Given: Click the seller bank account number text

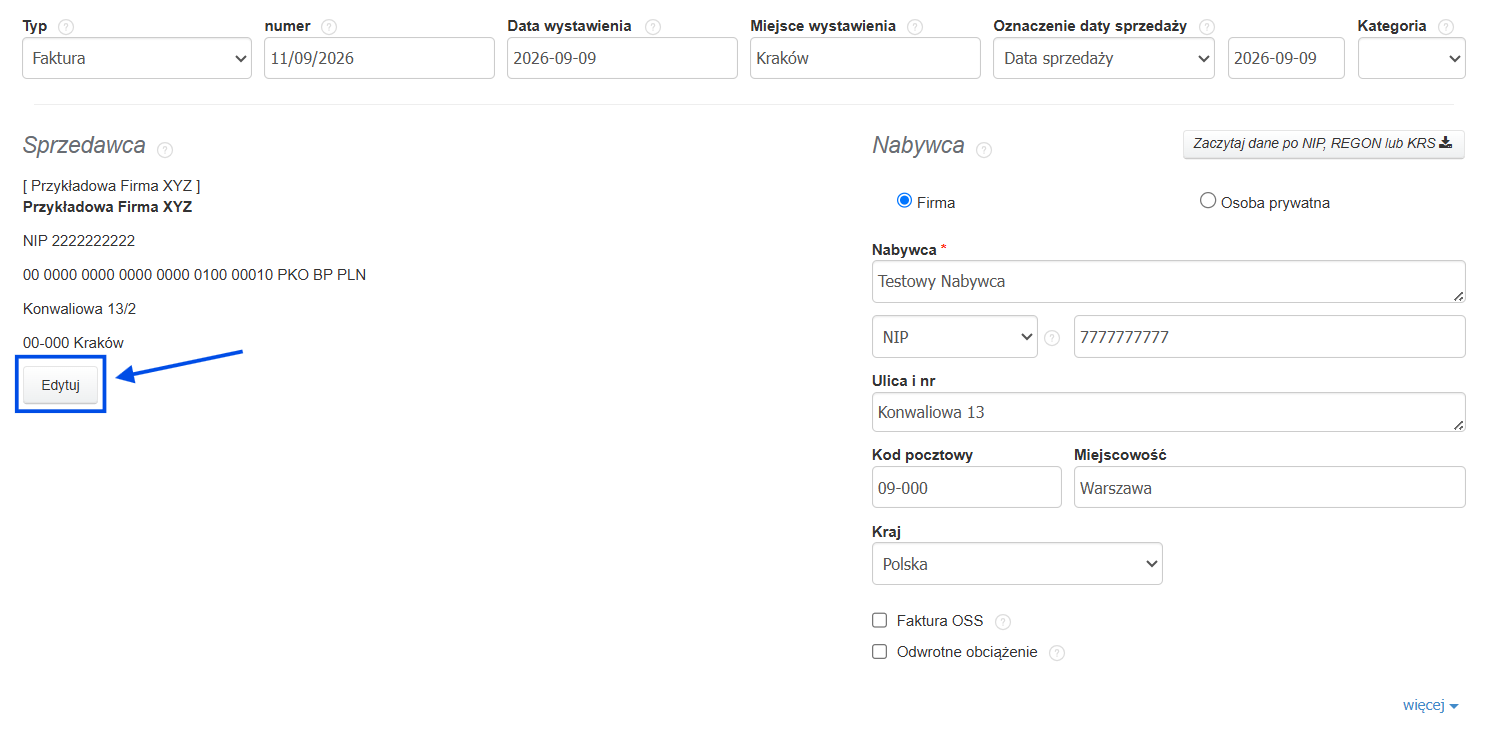Looking at the screenshot, I should [x=194, y=275].
